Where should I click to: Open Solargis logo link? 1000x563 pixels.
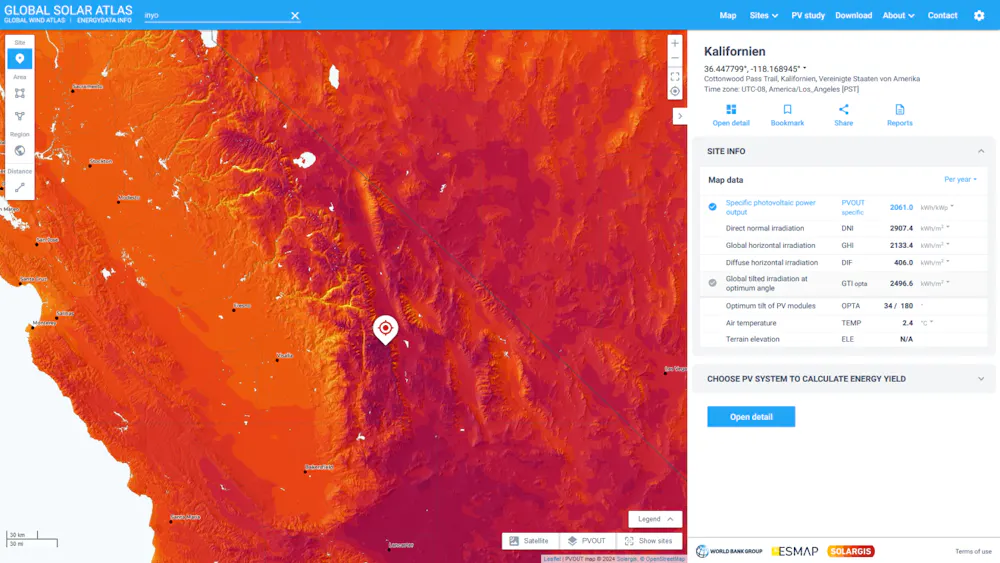click(x=851, y=551)
